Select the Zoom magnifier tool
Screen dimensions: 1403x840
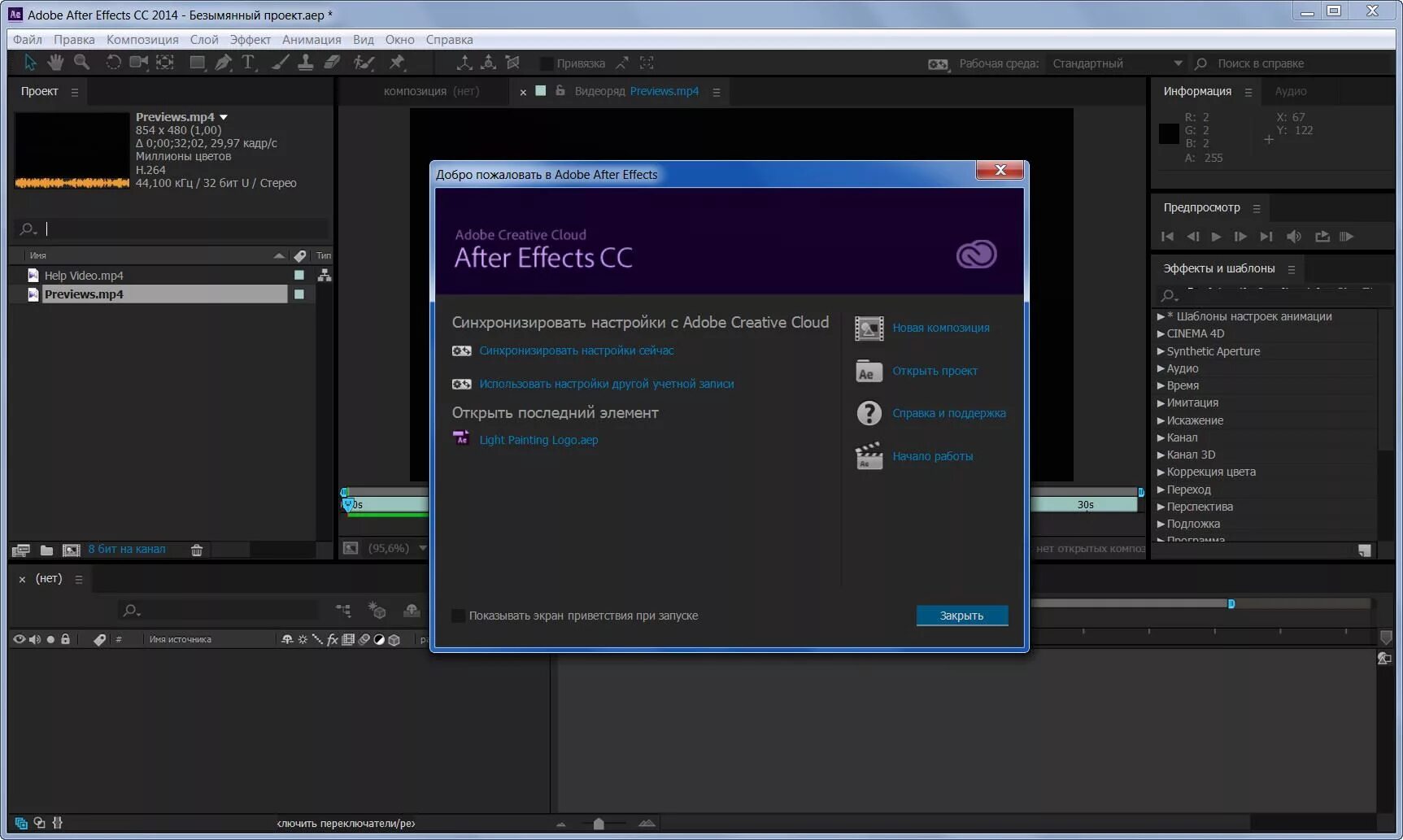click(x=81, y=63)
